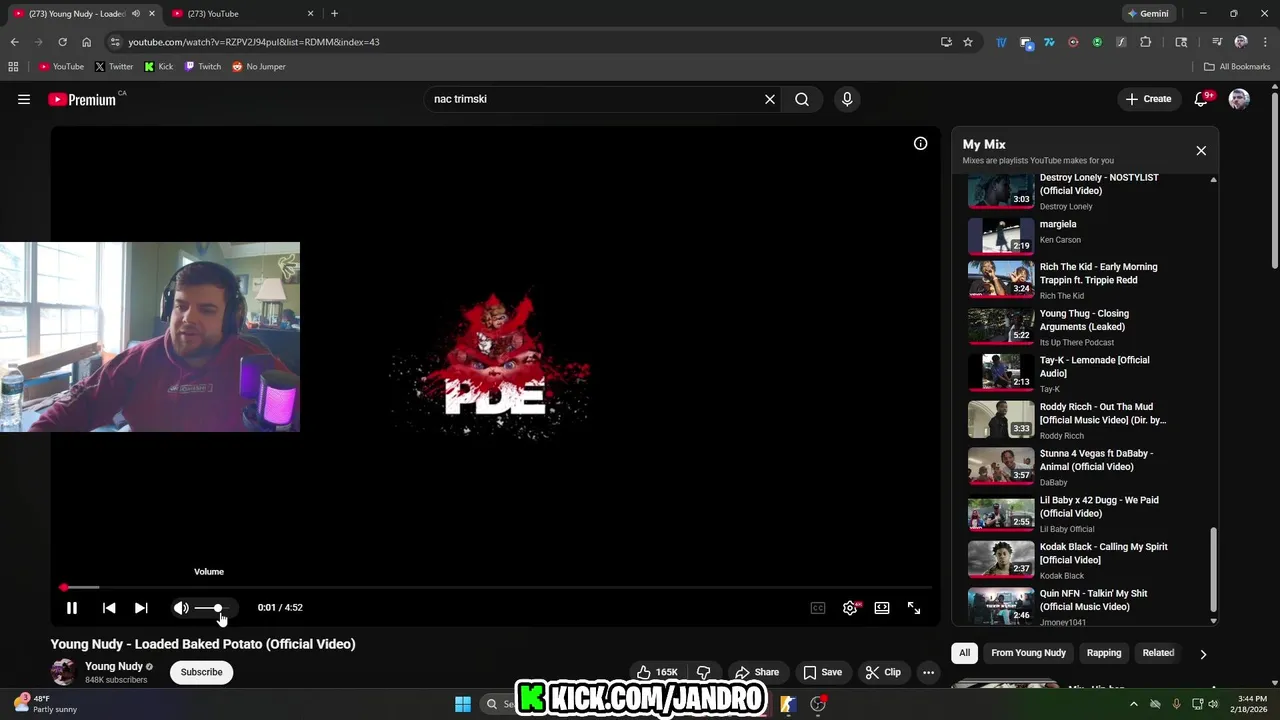
Task: Select the From Young Nudy chip
Action: pyautogui.click(x=1028, y=653)
